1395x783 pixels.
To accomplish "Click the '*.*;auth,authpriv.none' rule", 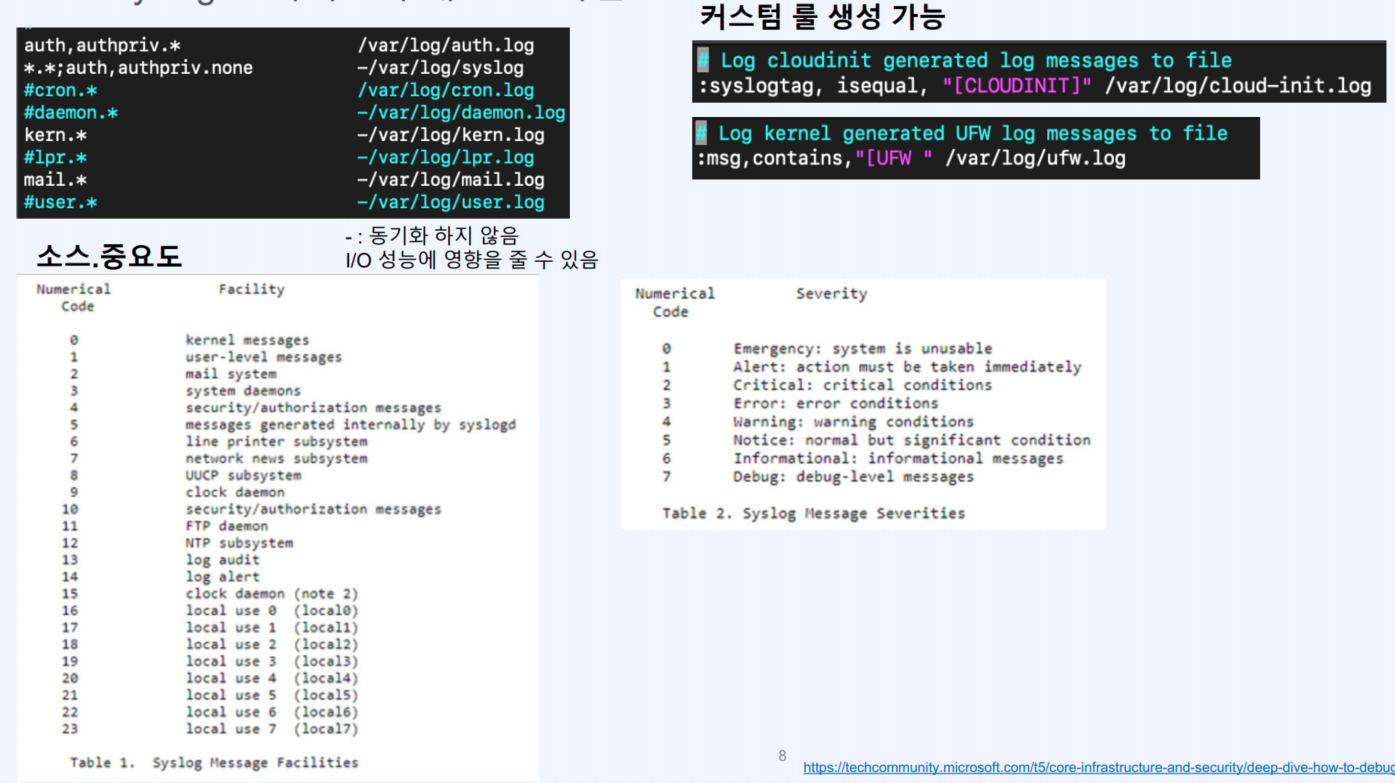I will (x=138, y=68).
